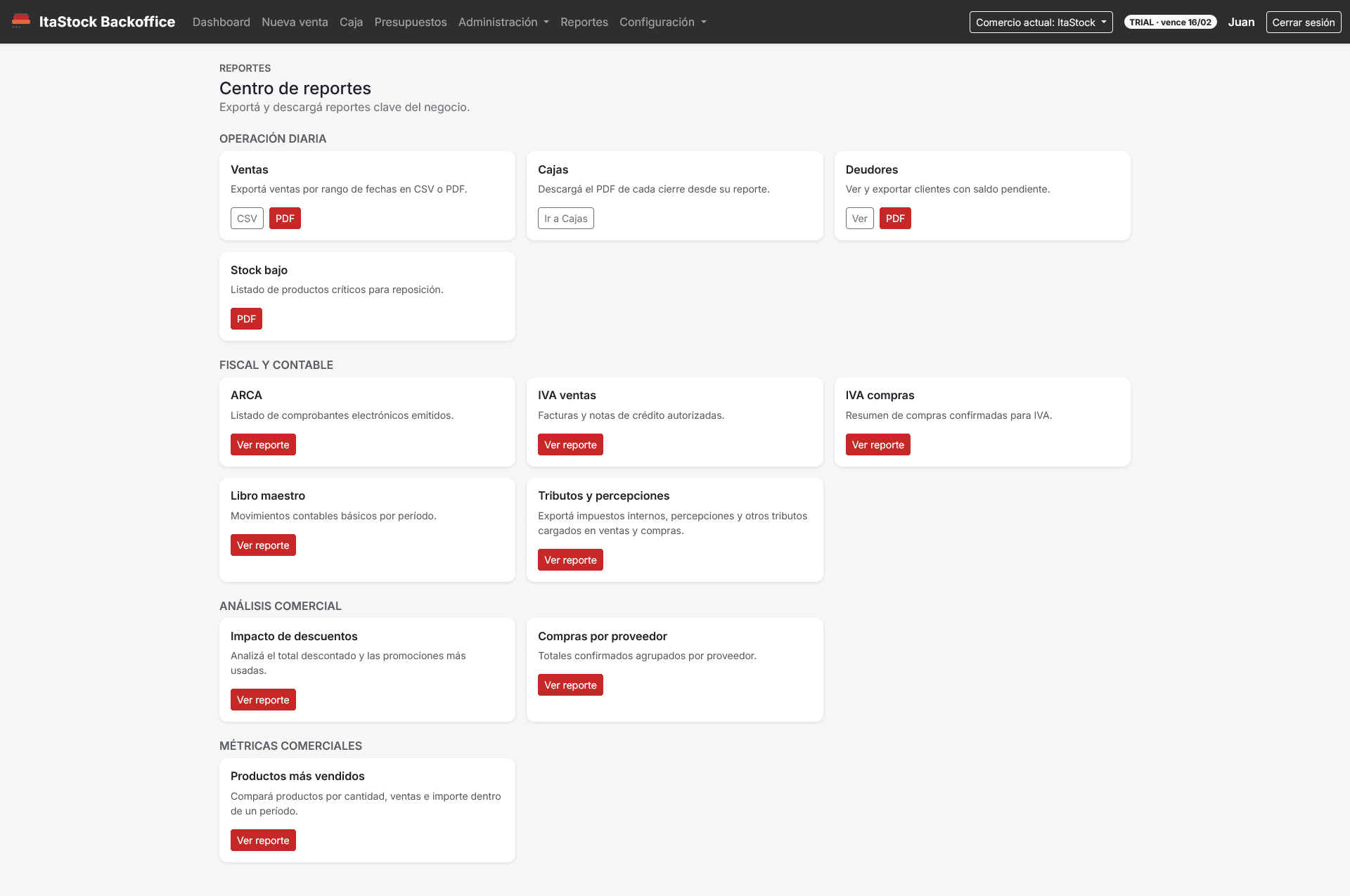Click the Cerrar sesión button
The image size is (1350, 896).
click(x=1303, y=22)
